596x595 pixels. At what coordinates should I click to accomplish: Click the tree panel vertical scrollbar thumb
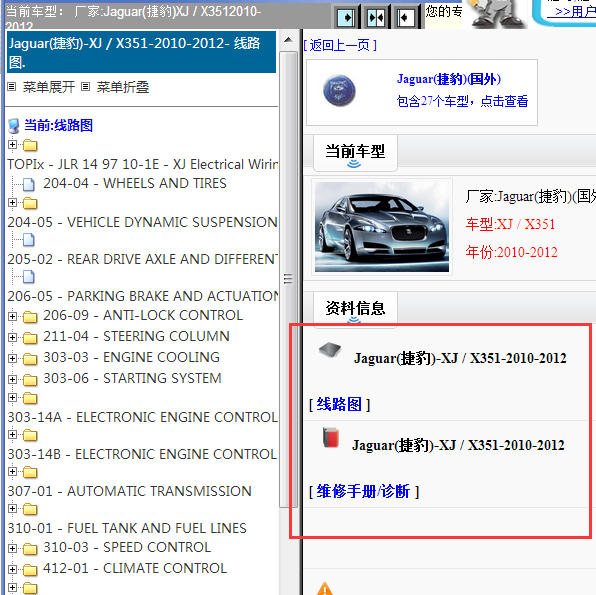click(288, 279)
